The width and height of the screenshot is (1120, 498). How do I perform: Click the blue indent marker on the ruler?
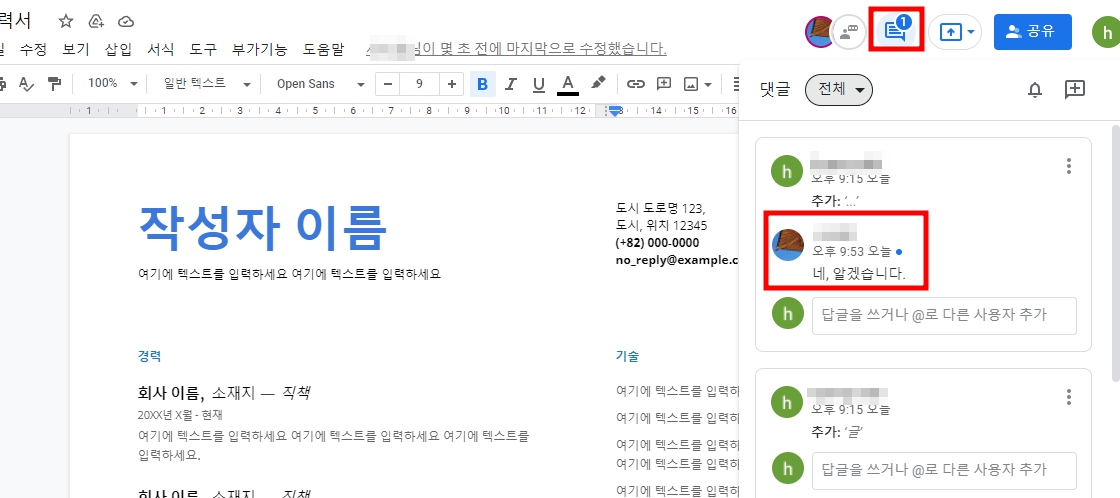615,111
